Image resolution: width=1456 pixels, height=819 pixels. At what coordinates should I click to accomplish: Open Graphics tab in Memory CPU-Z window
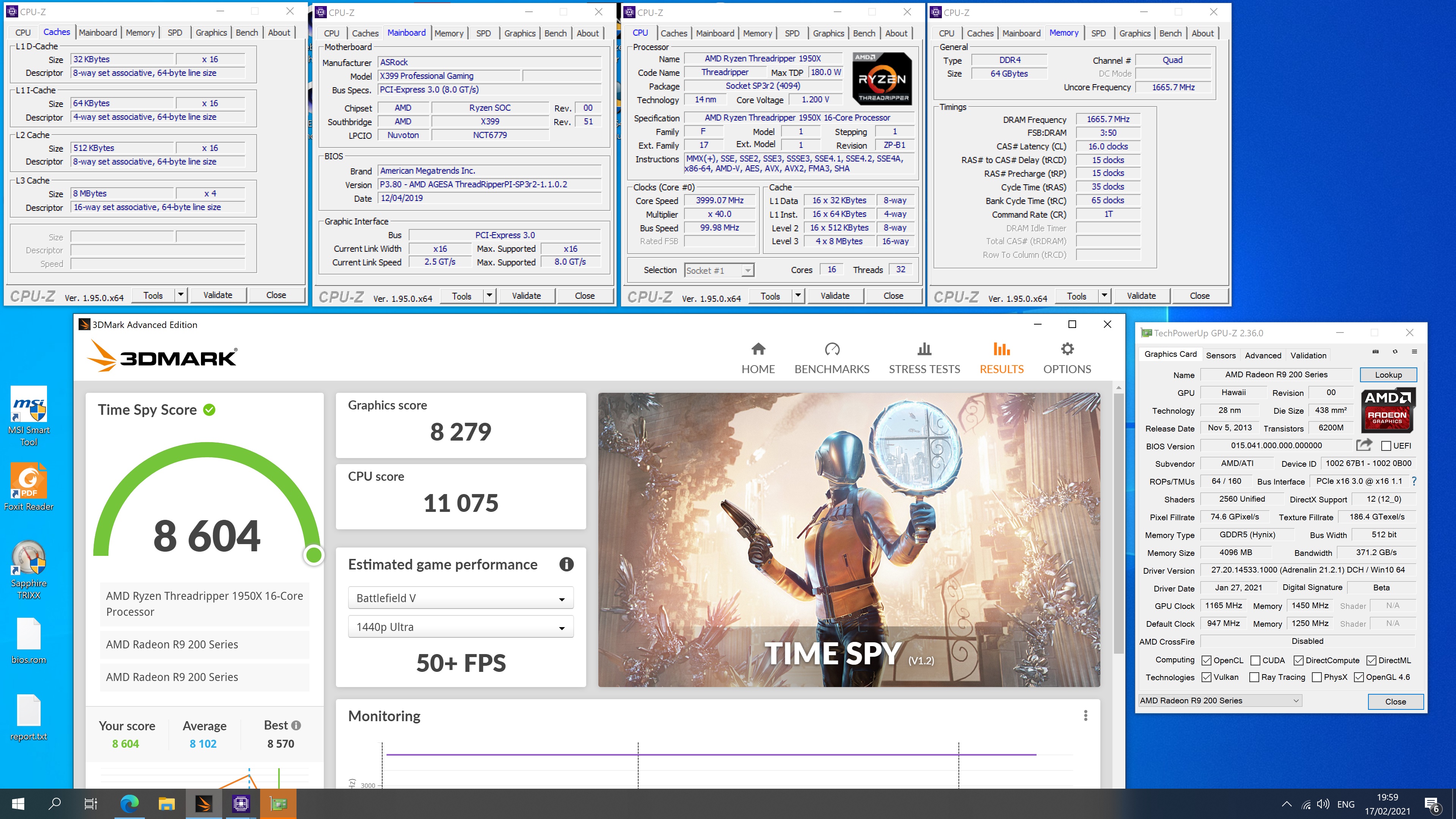[x=1134, y=33]
